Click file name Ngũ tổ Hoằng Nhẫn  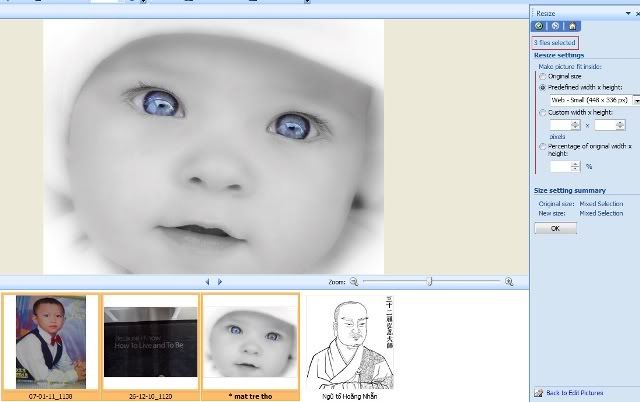(x=350, y=396)
